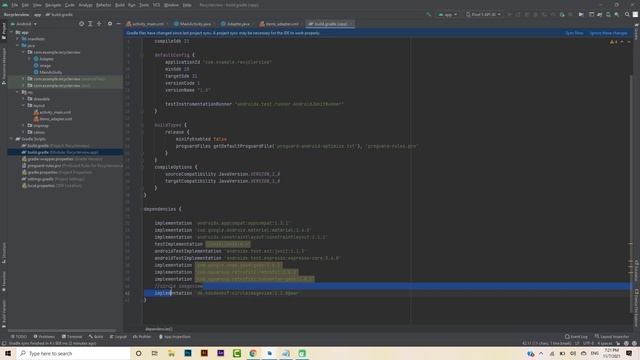Hide the Project panel with minus icon
The width and height of the screenshot is (640, 360).
click(118, 24)
